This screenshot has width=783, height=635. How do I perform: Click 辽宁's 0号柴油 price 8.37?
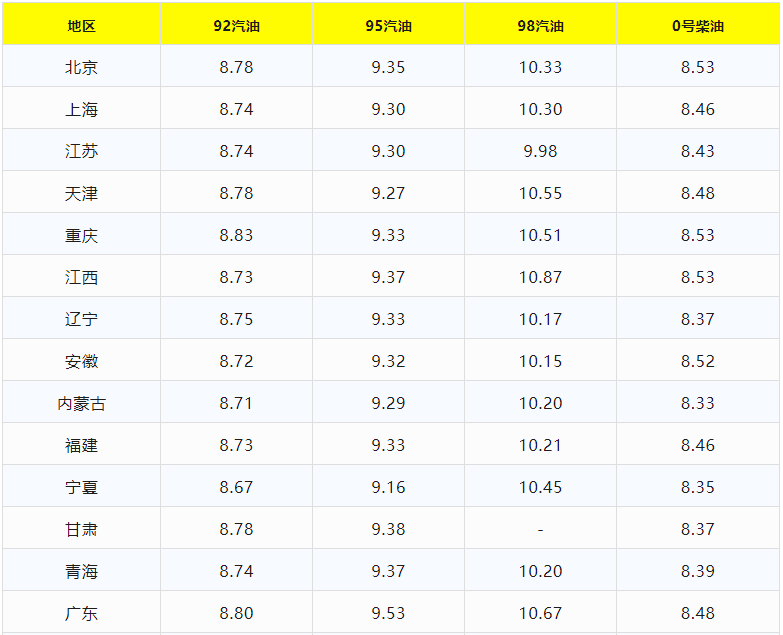pyautogui.click(x=698, y=319)
